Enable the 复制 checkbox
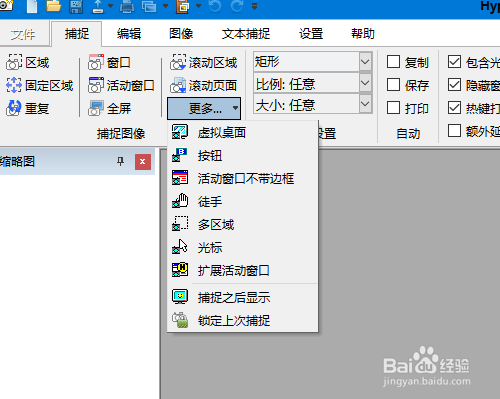500x399 pixels. [x=393, y=62]
